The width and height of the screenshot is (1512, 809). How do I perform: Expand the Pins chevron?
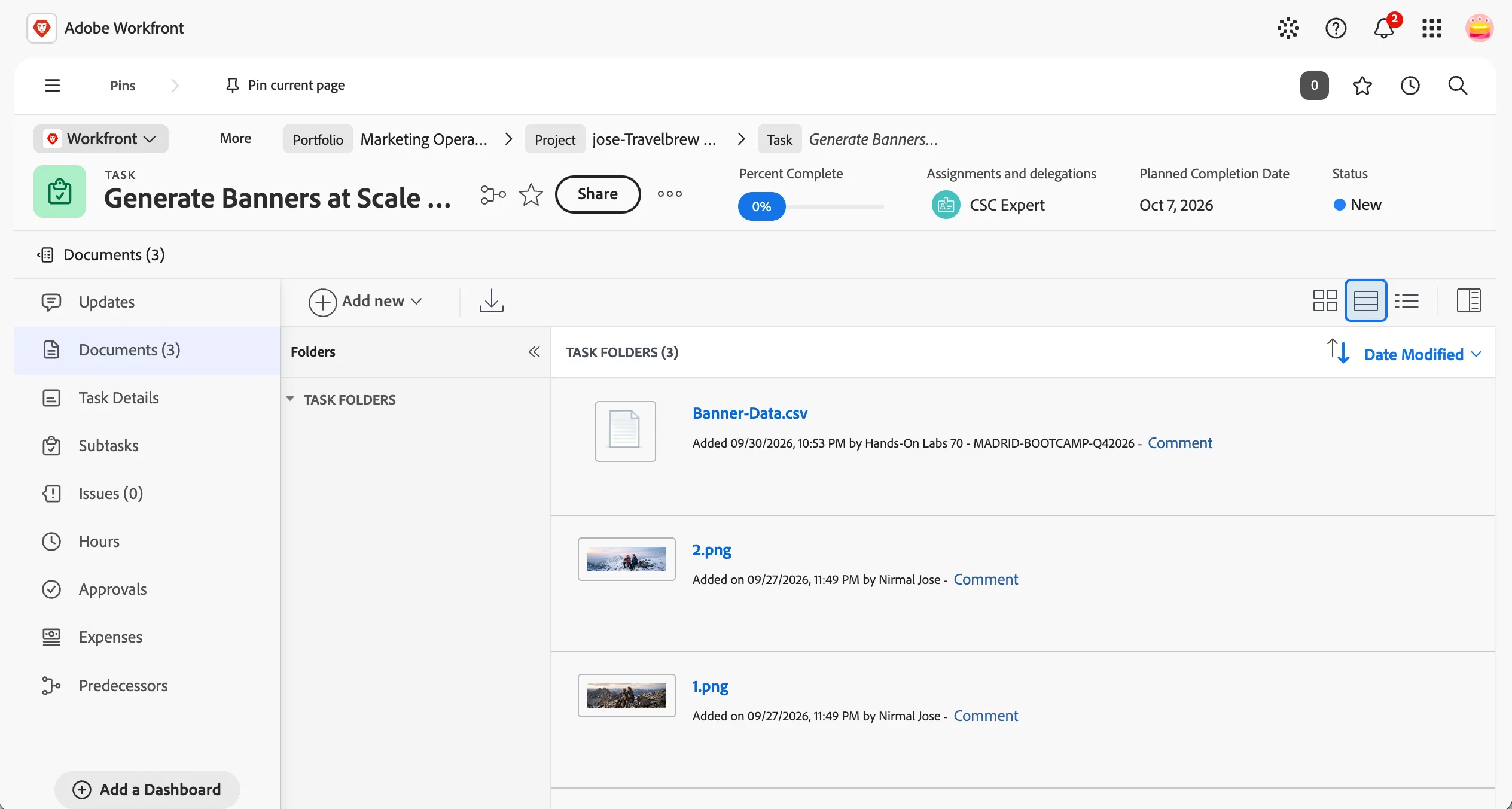pos(175,86)
